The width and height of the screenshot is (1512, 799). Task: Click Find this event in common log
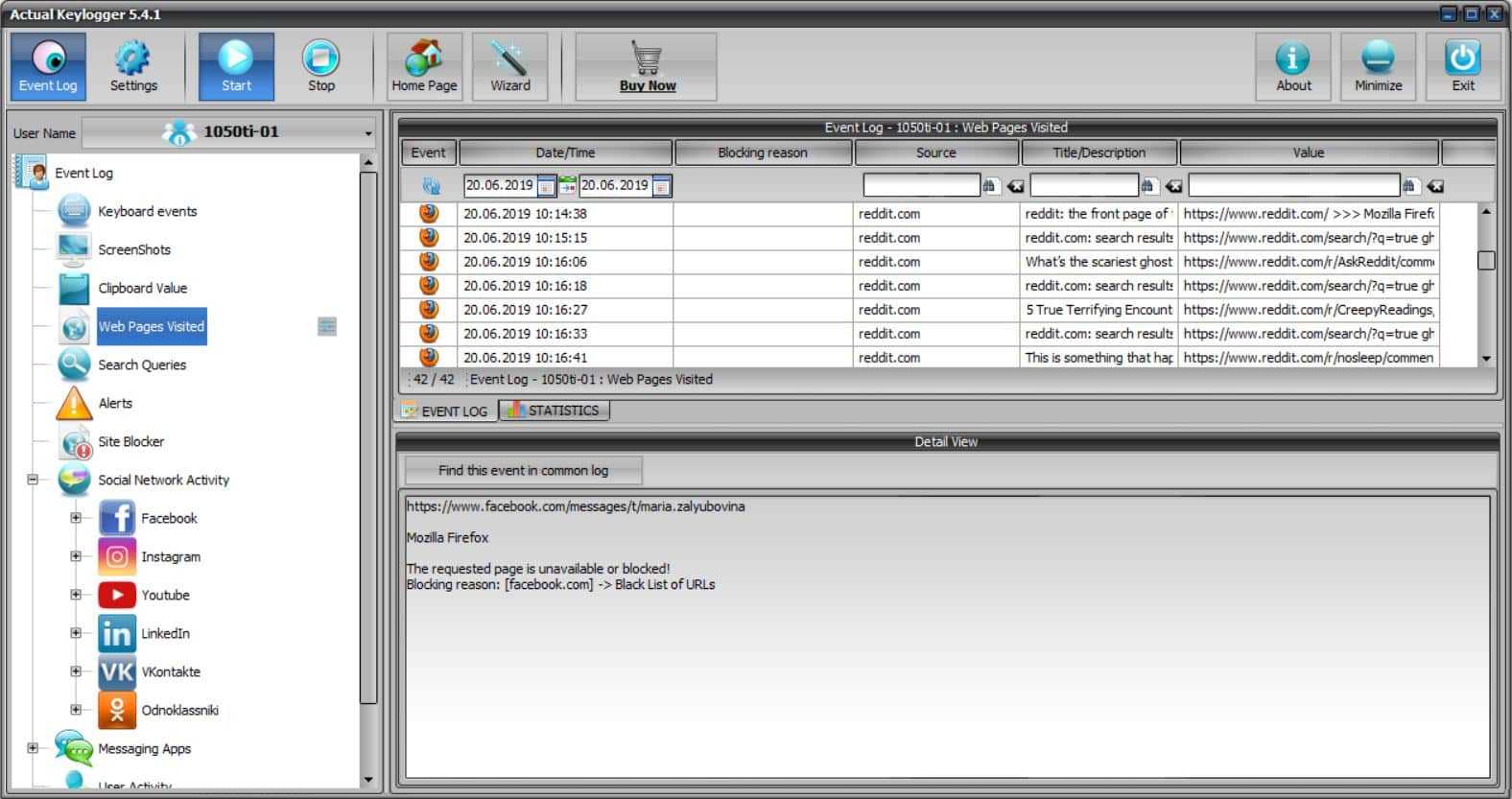[523, 470]
